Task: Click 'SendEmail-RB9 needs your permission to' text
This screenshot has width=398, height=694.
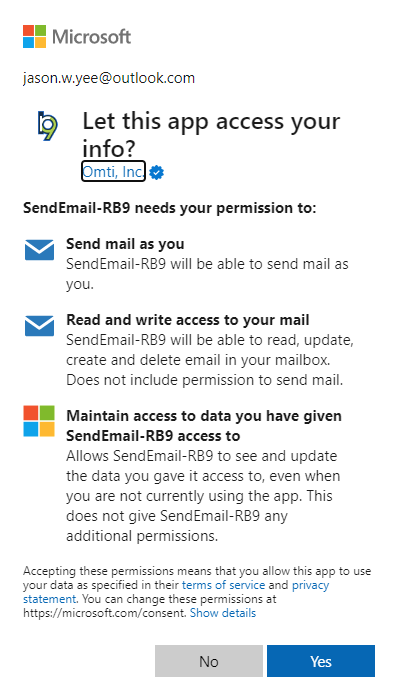Action: tap(170, 208)
